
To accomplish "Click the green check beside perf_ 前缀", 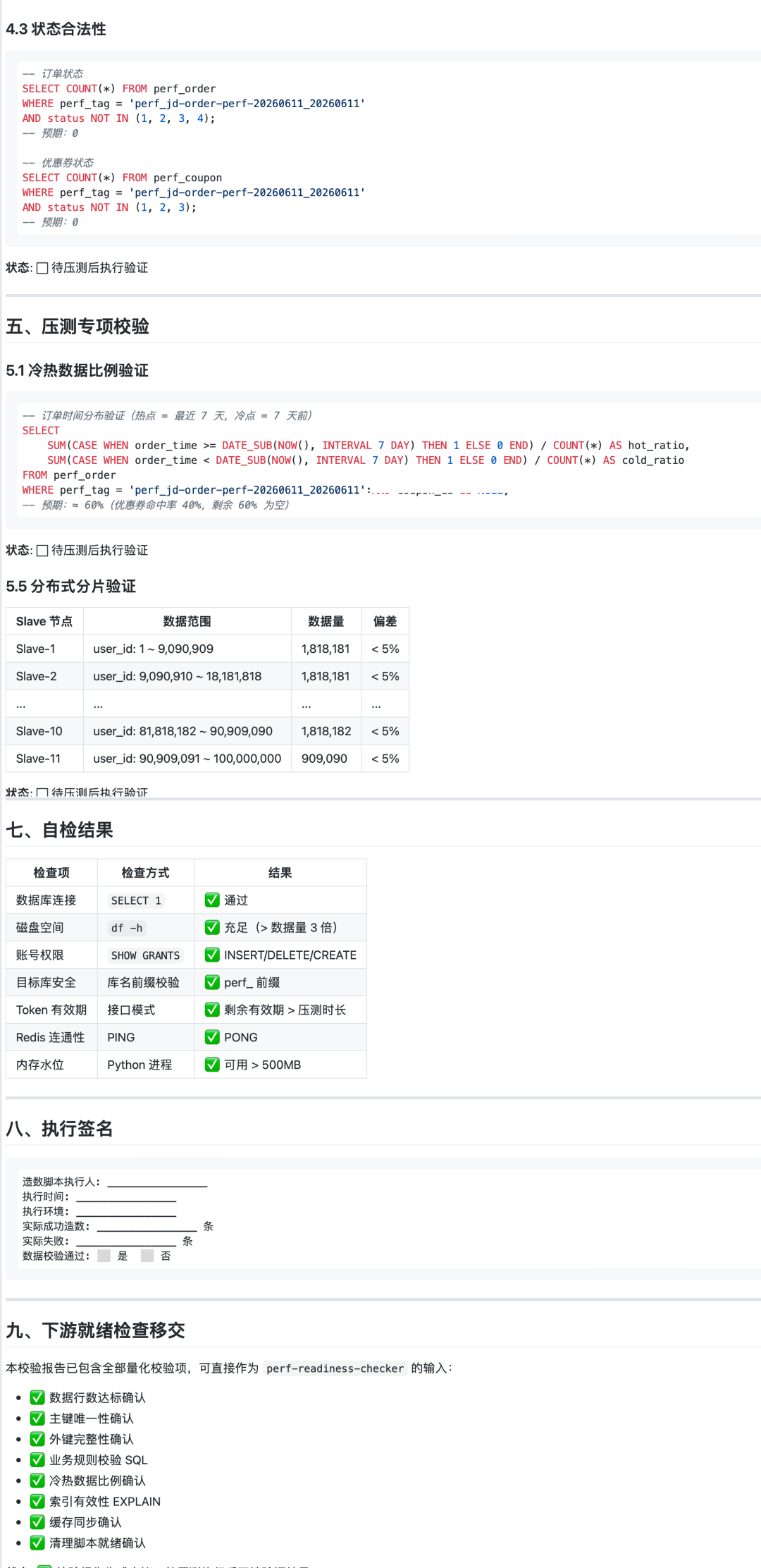I will click(212, 982).
